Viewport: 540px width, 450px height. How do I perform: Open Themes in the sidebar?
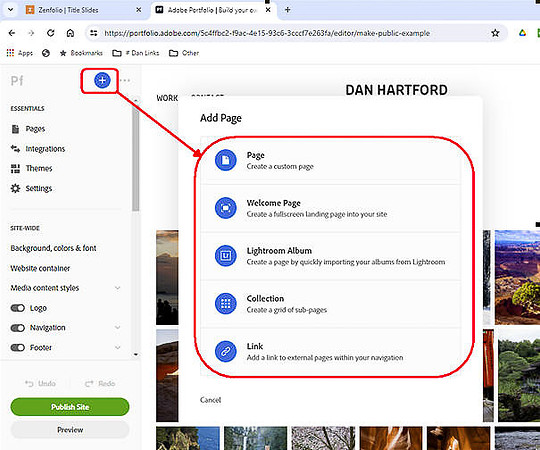pos(39,168)
